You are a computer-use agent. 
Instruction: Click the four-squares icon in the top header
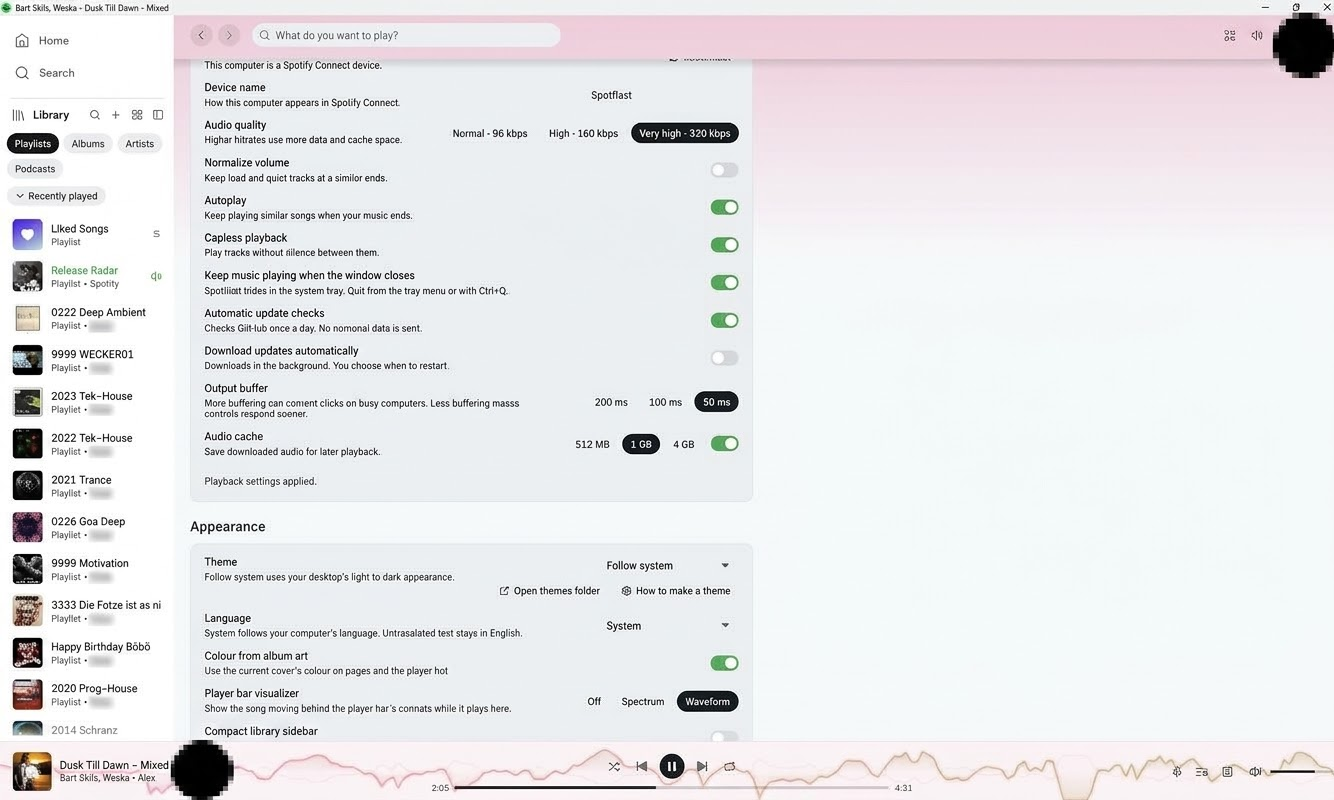(1230, 36)
